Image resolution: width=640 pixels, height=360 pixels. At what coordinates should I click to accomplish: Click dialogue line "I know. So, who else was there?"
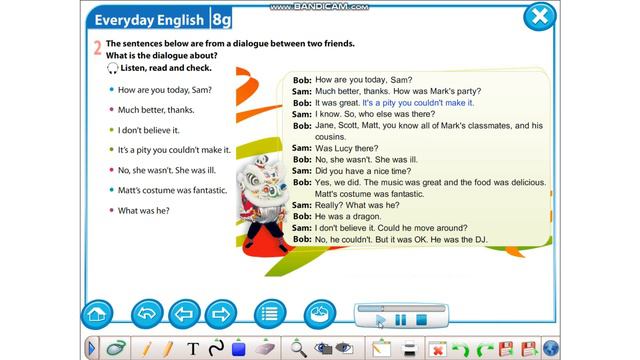(x=375, y=114)
